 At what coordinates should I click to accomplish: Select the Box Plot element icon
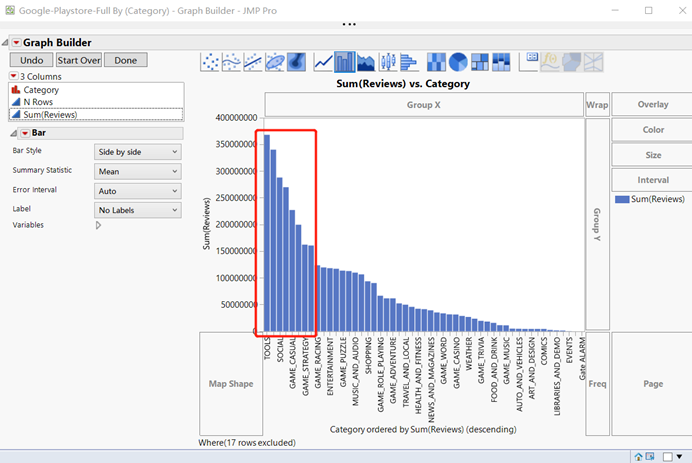pyautogui.click(x=388, y=62)
